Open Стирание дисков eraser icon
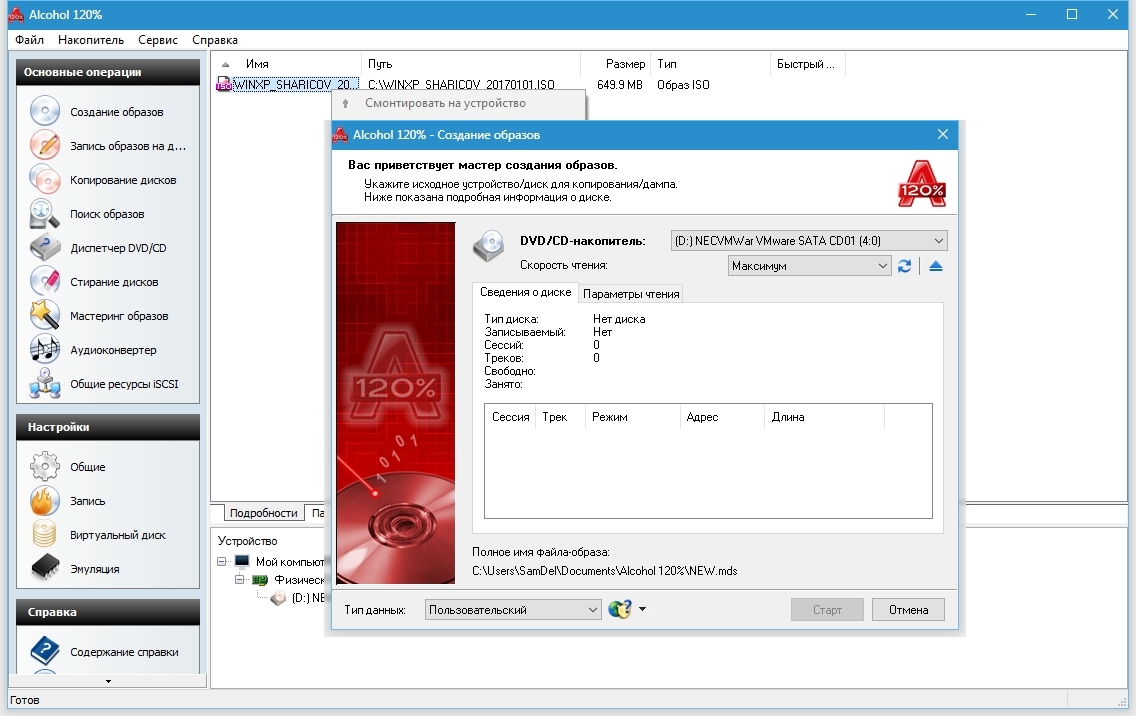 coord(45,282)
